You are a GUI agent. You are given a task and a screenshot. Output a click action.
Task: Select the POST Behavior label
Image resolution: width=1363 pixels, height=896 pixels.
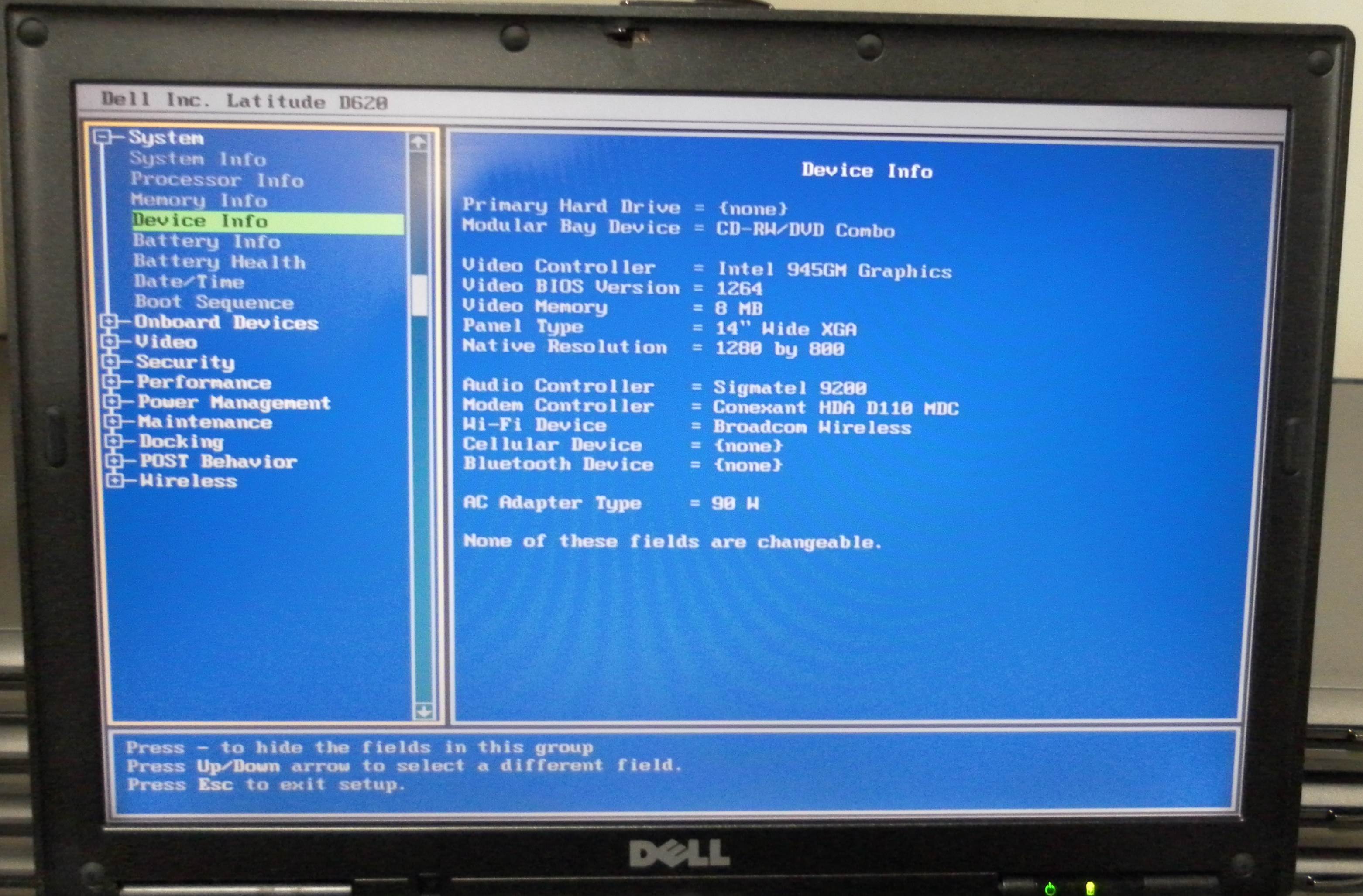point(219,461)
